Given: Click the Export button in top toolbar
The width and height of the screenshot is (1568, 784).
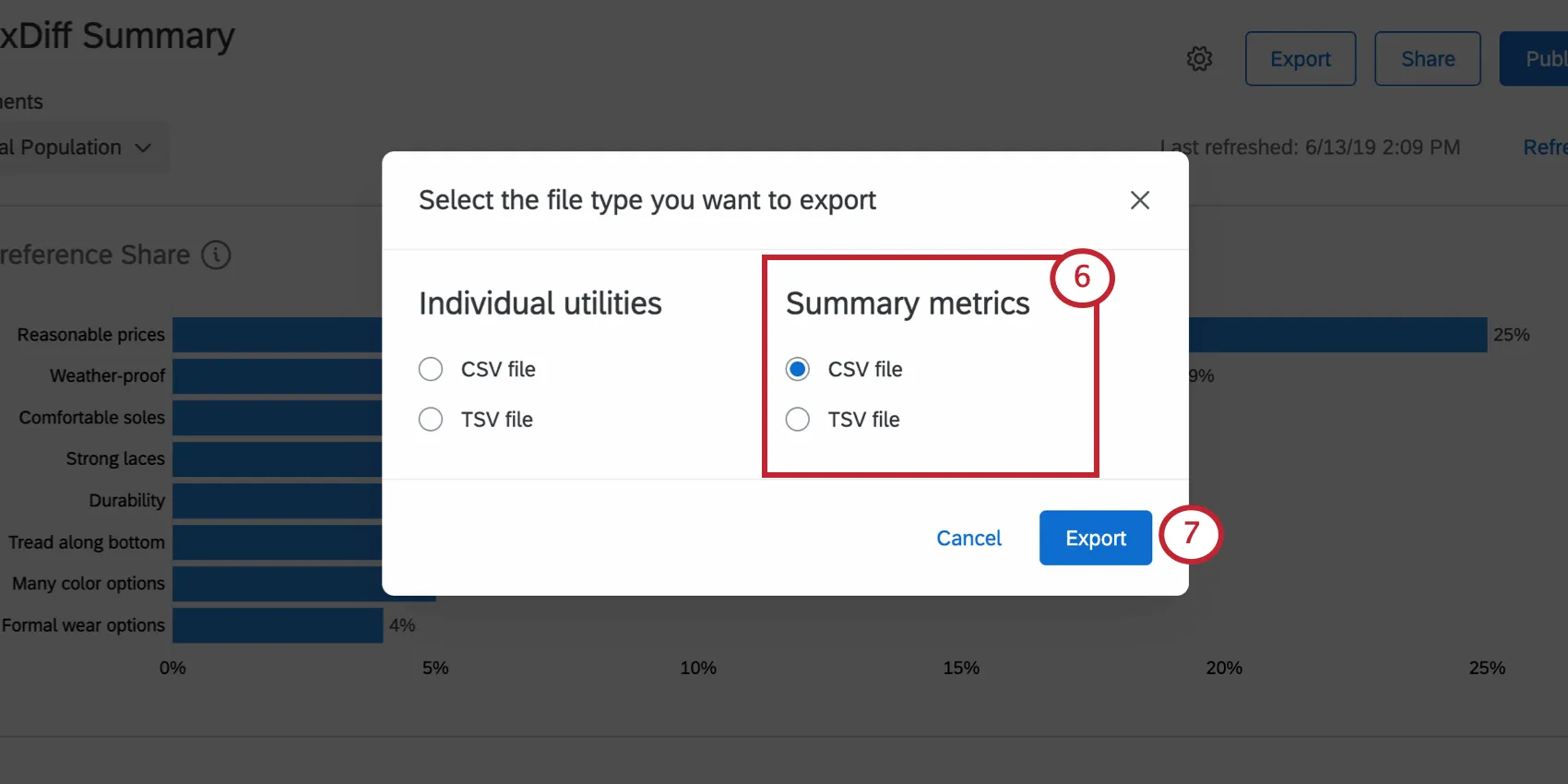Looking at the screenshot, I should click(1300, 59).
